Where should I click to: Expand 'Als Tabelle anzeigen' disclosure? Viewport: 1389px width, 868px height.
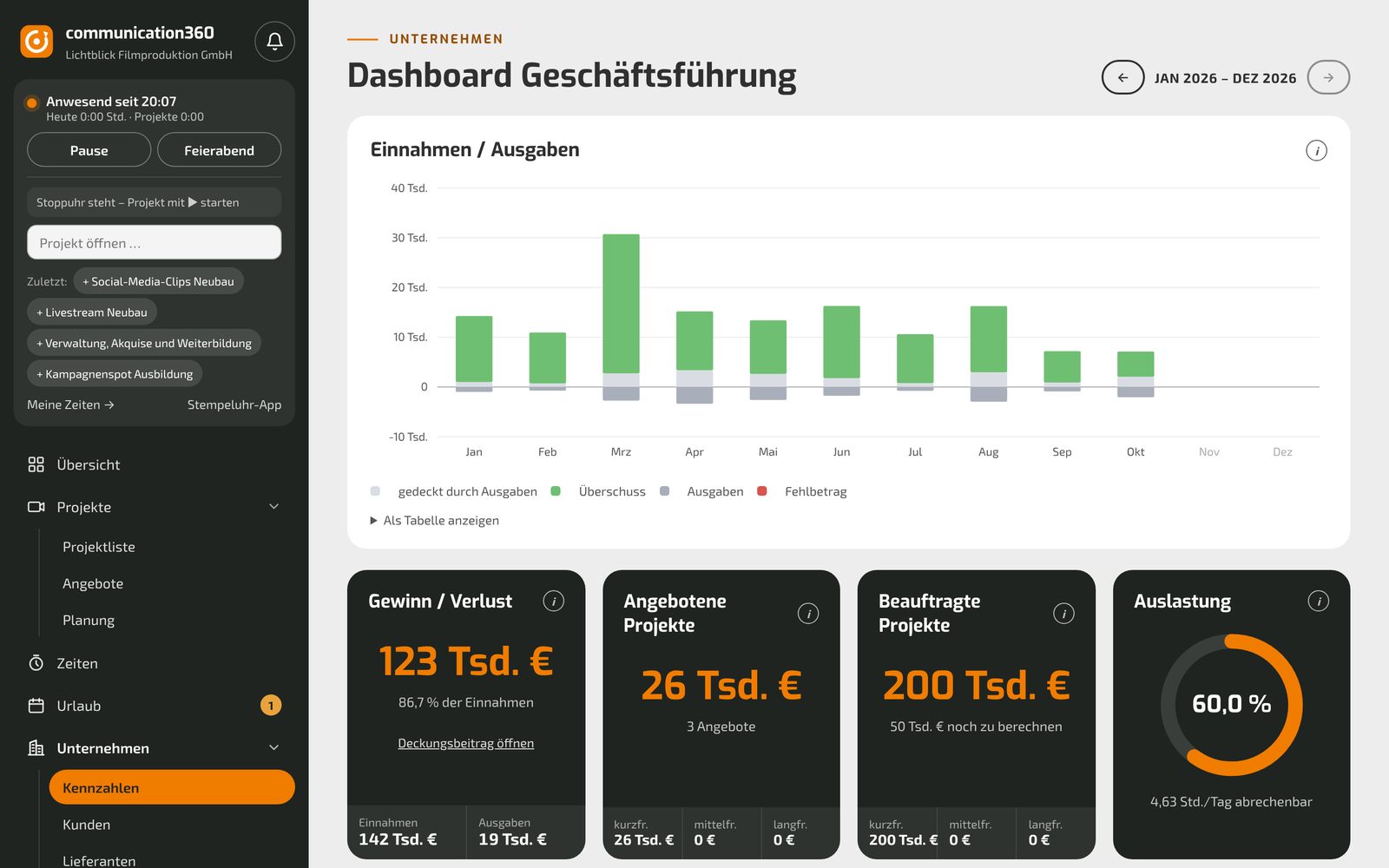[x=435, y=521]
